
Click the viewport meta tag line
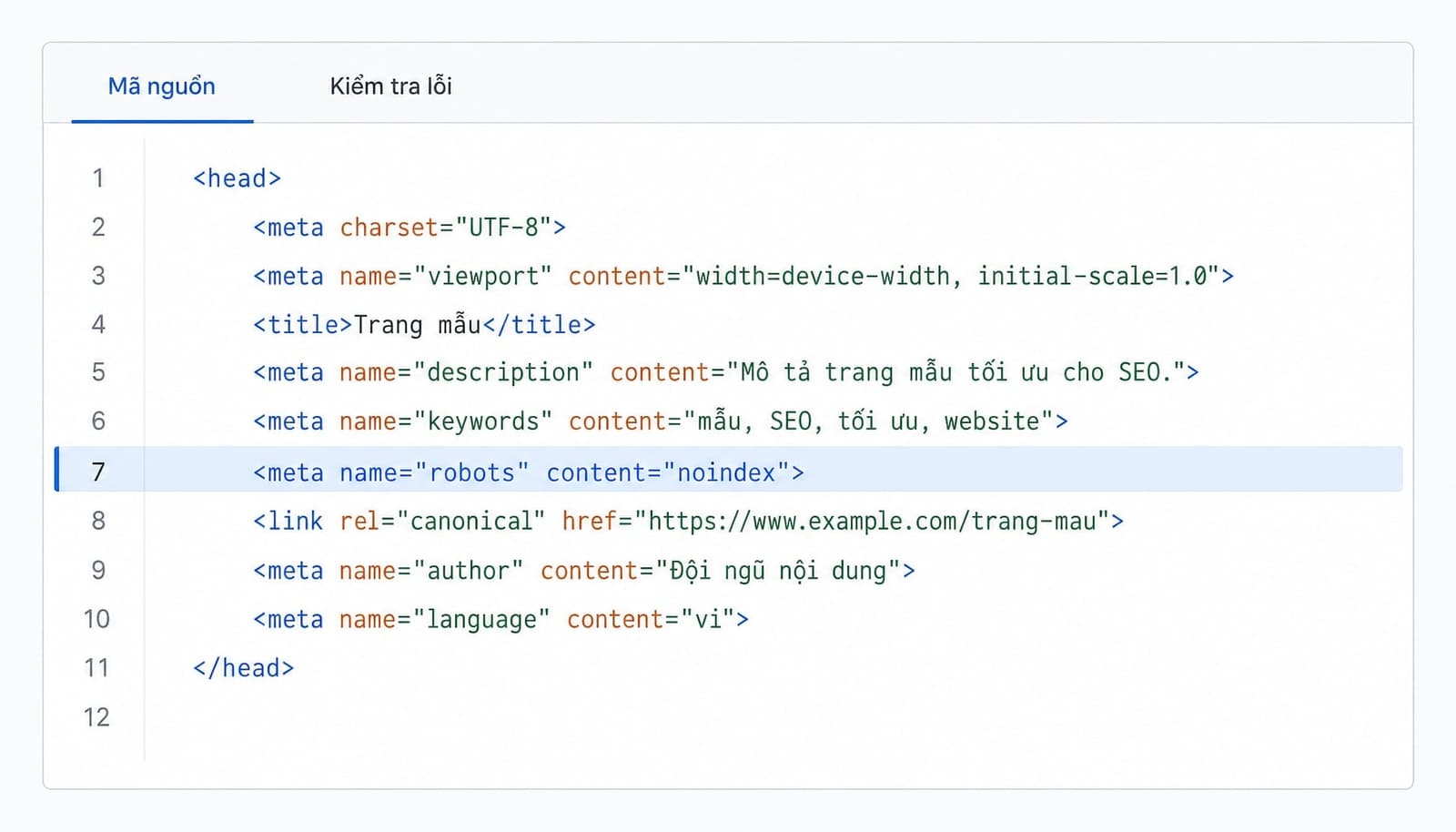[x=743, y=276]
